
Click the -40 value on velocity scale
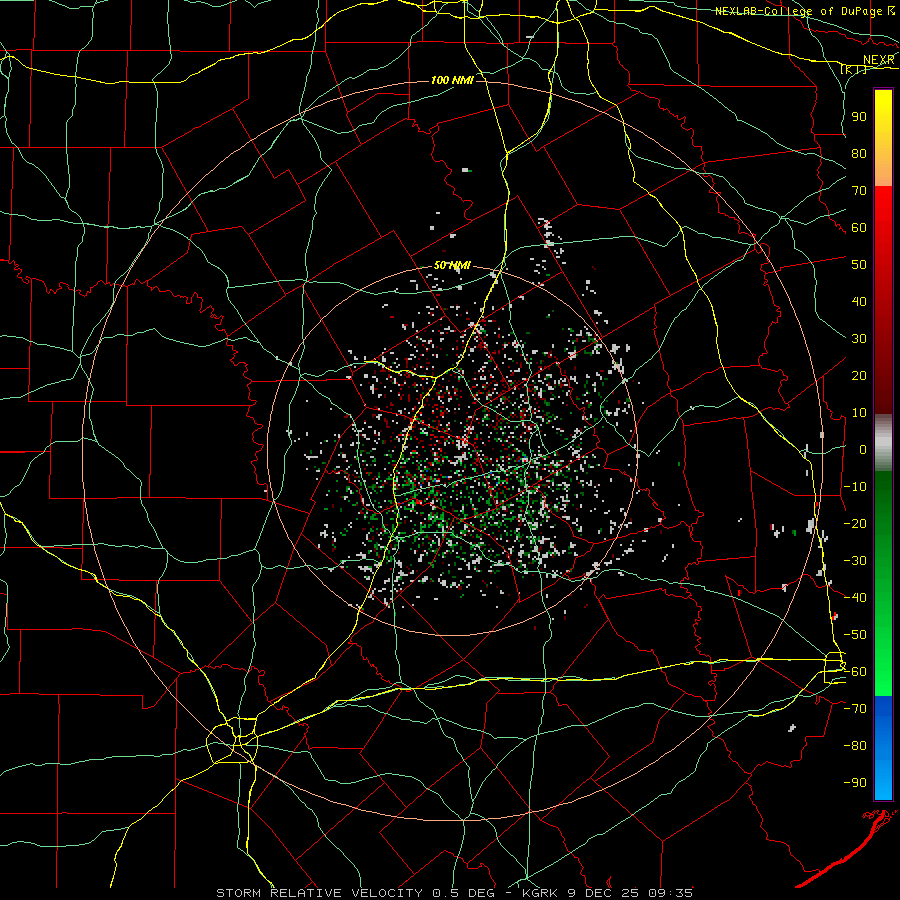(x=855, y=598)
